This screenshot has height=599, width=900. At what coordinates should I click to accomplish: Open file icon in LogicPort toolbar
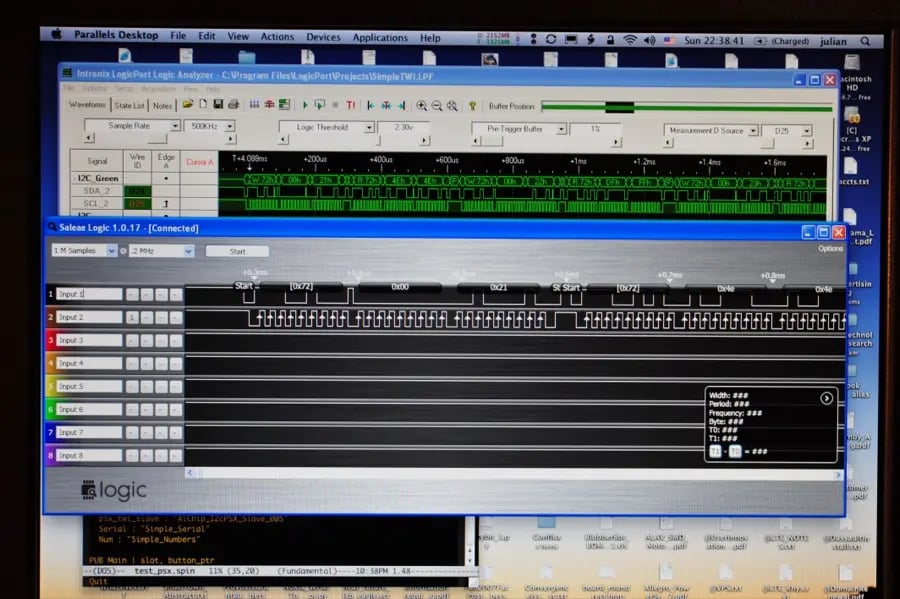(x=188, y=104)
